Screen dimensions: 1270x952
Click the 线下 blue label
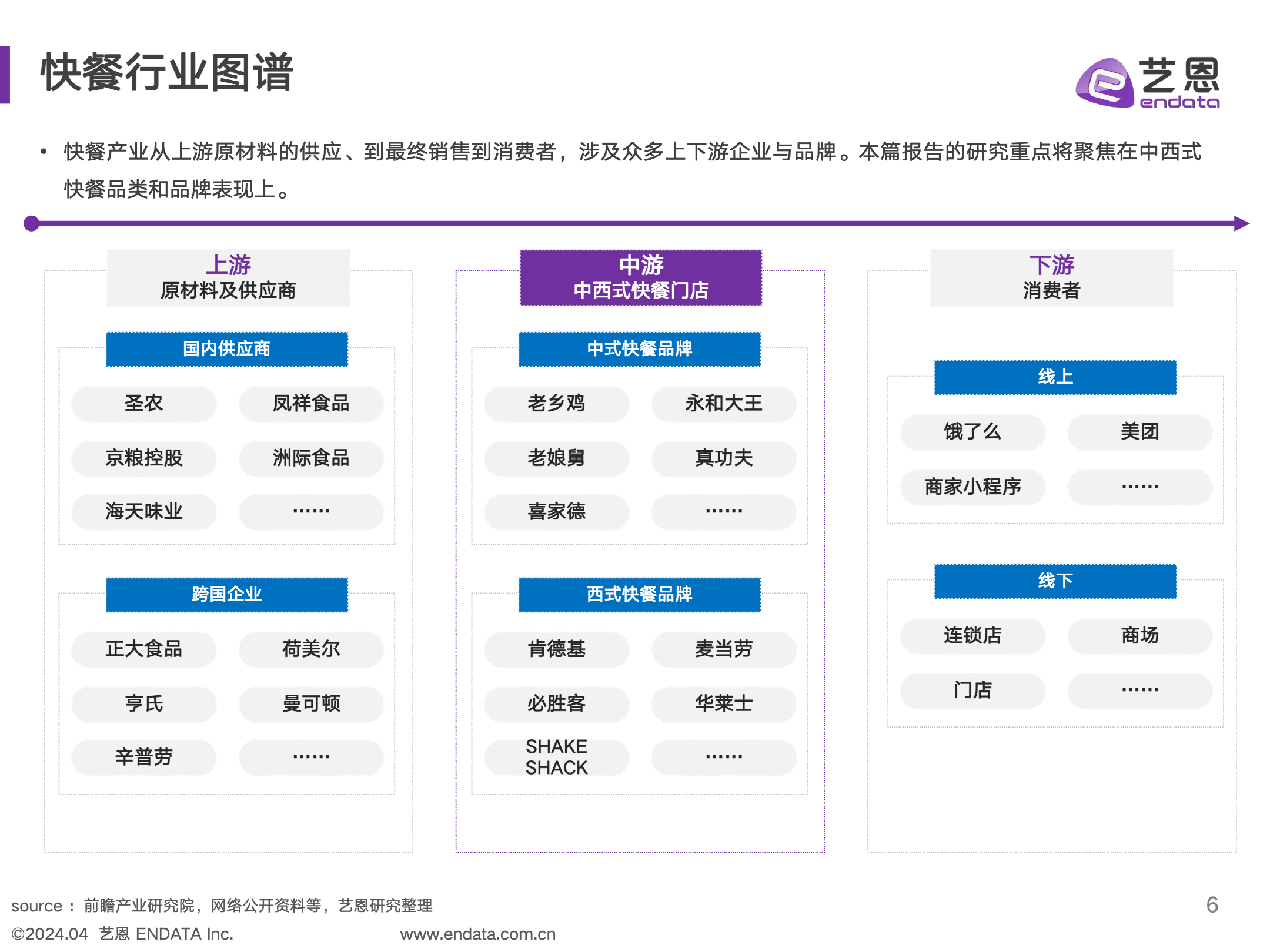pos(1055,581)
